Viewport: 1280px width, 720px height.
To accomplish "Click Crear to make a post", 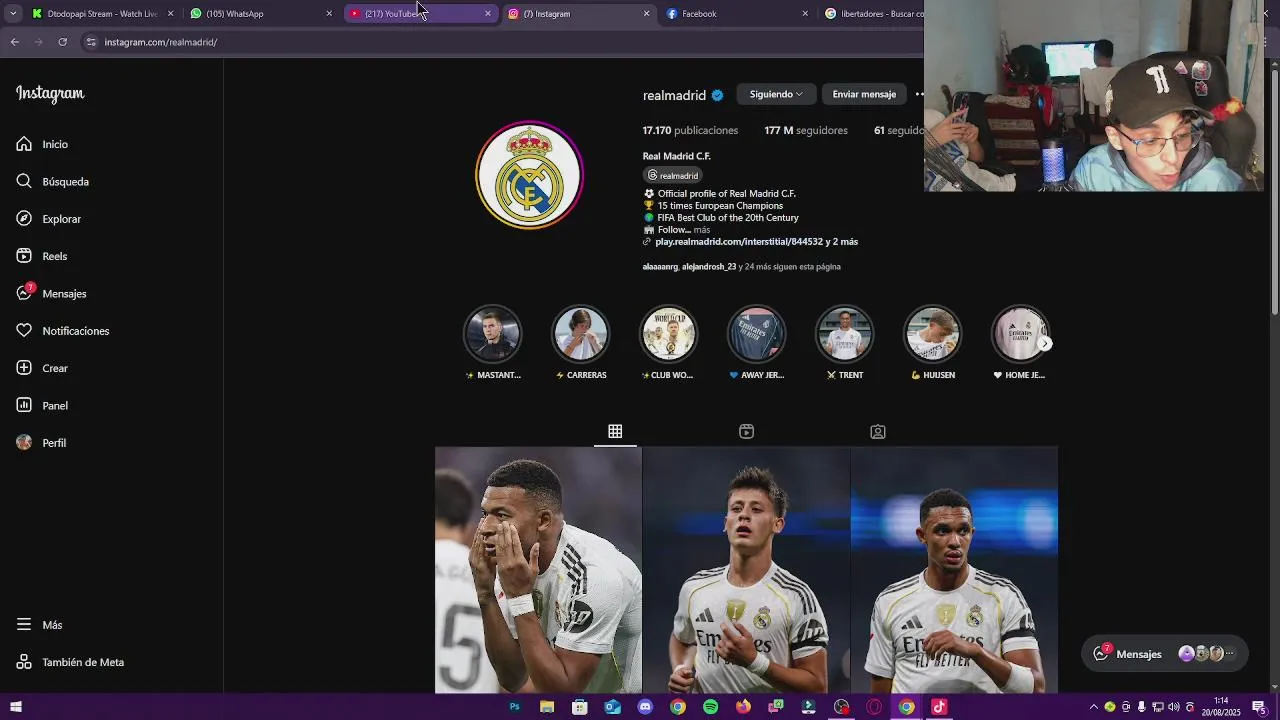I will (42, 368).
